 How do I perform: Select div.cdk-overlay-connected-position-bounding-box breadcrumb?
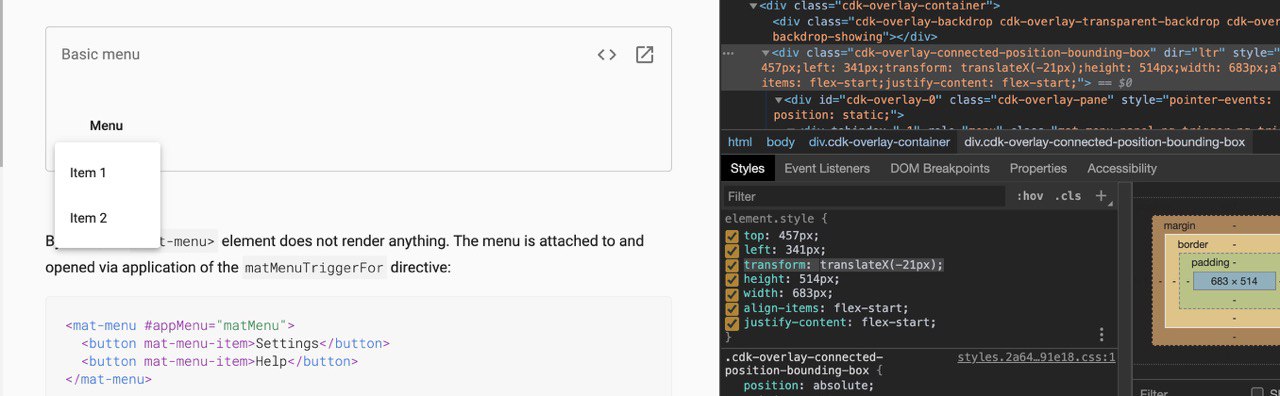1104,142
